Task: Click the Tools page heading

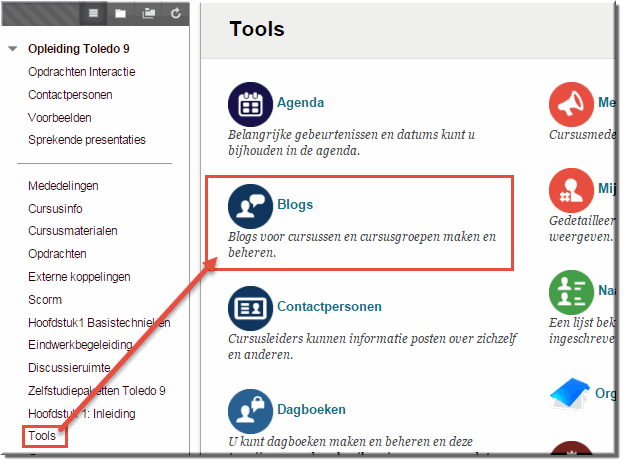Action: tap(257, 29)
